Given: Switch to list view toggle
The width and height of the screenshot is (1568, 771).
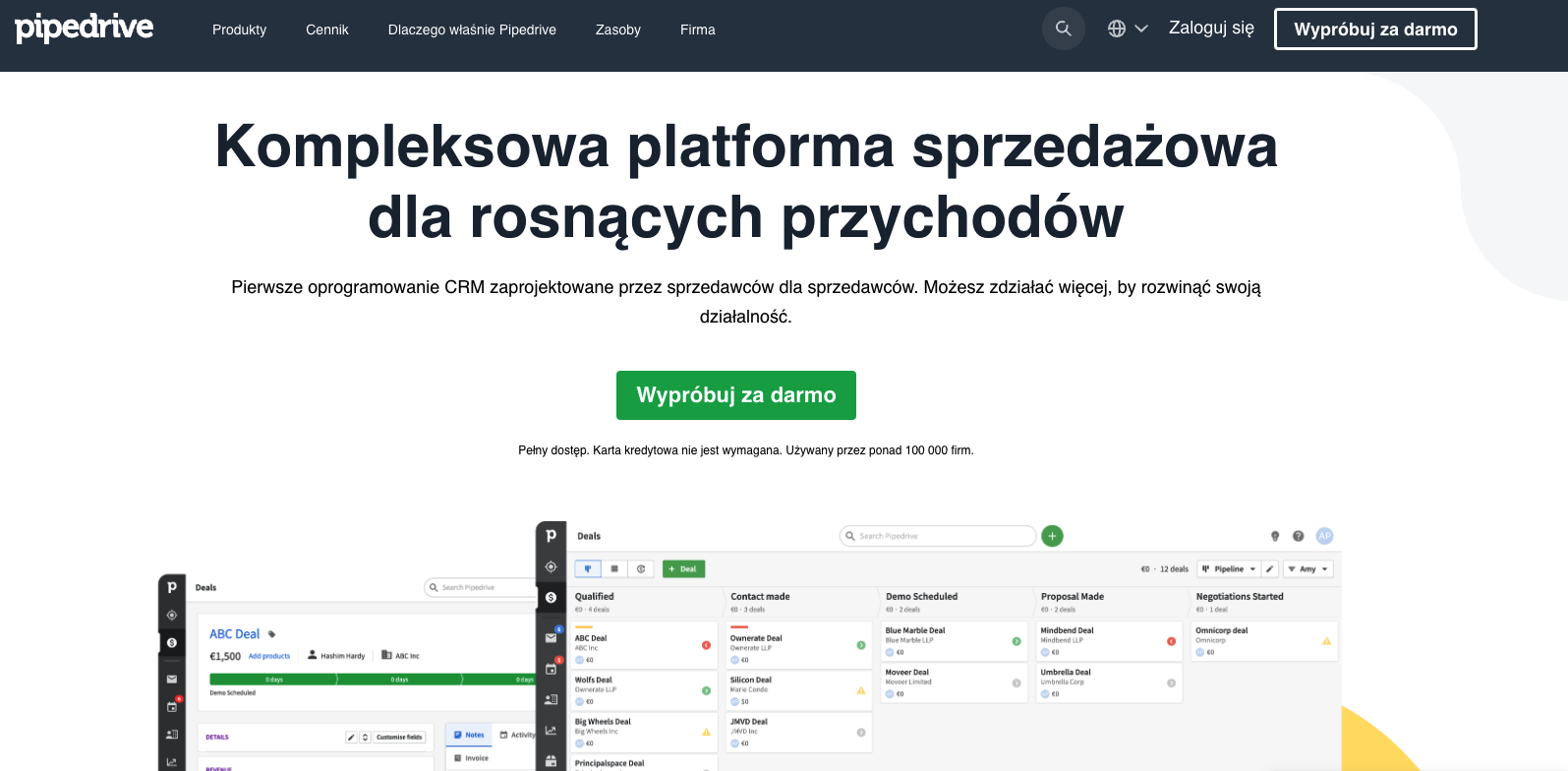Looking at the screenshot, I should tap(614, 568).
